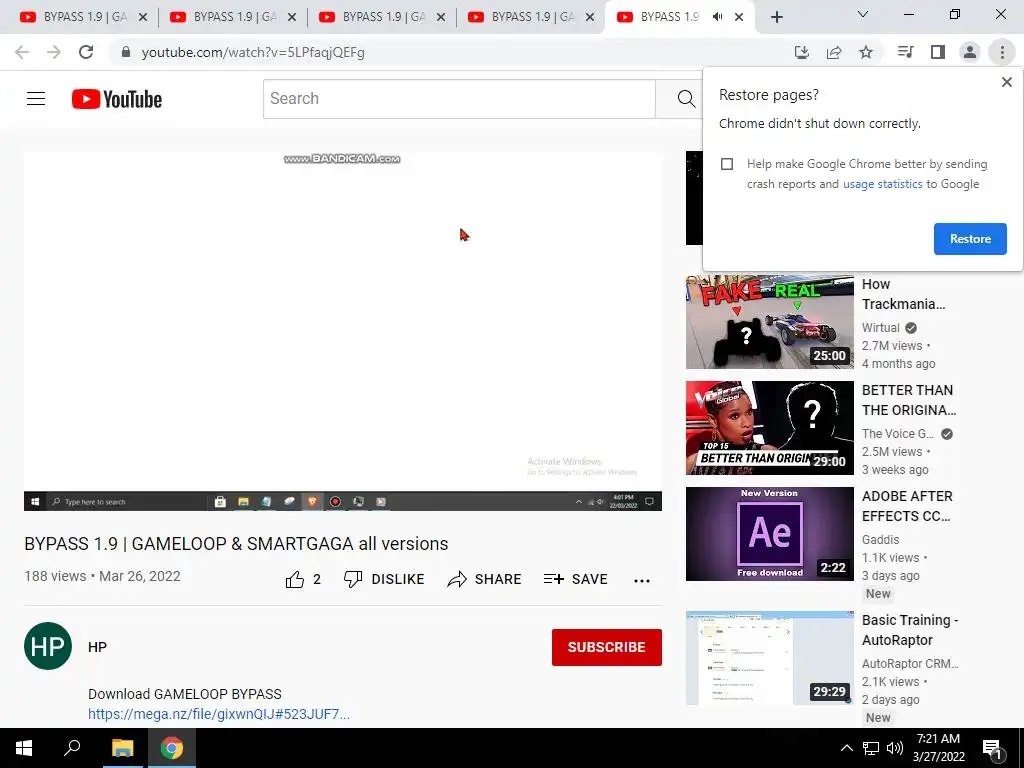Close the active BYPASS 1.9 tab

coord(739,17)
